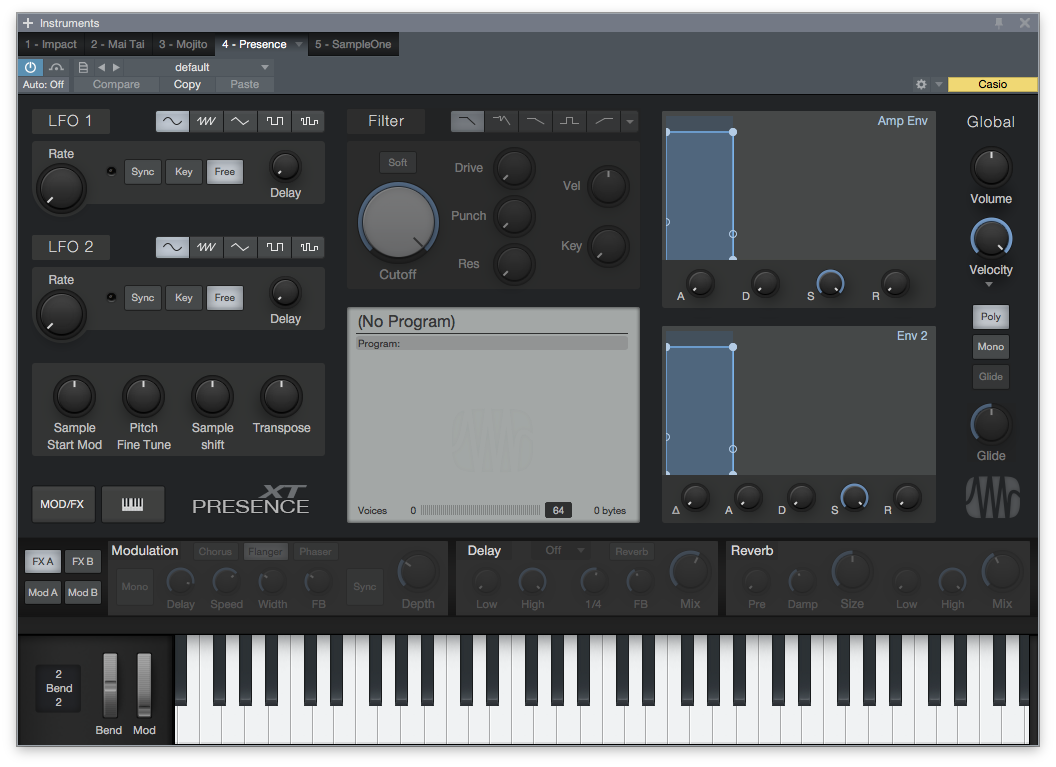The width and height of the screenshot is (1056, 767).
Task: Toggle the Soft filter button
Action: 398,162
